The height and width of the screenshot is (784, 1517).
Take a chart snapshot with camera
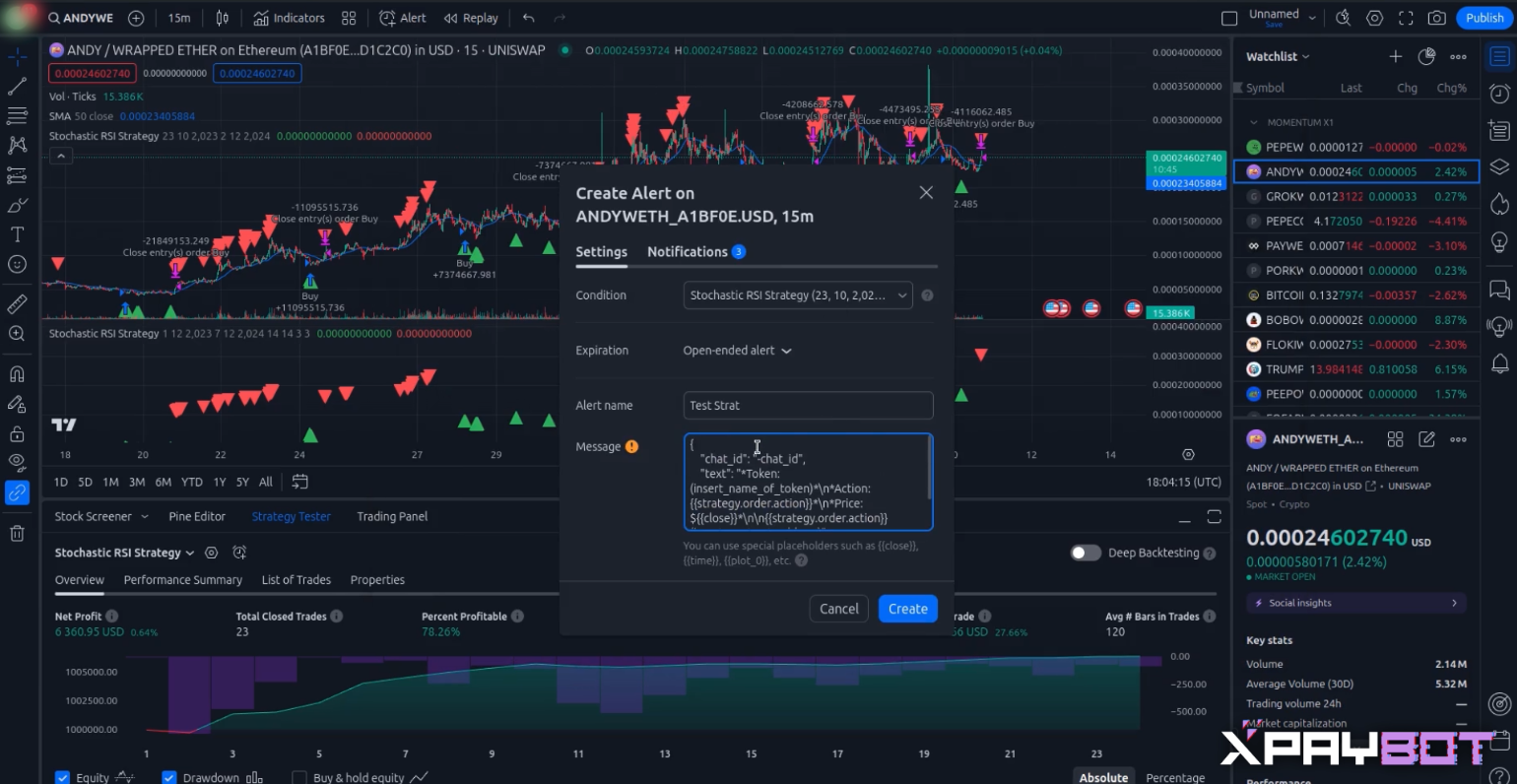coord(1437,18)
